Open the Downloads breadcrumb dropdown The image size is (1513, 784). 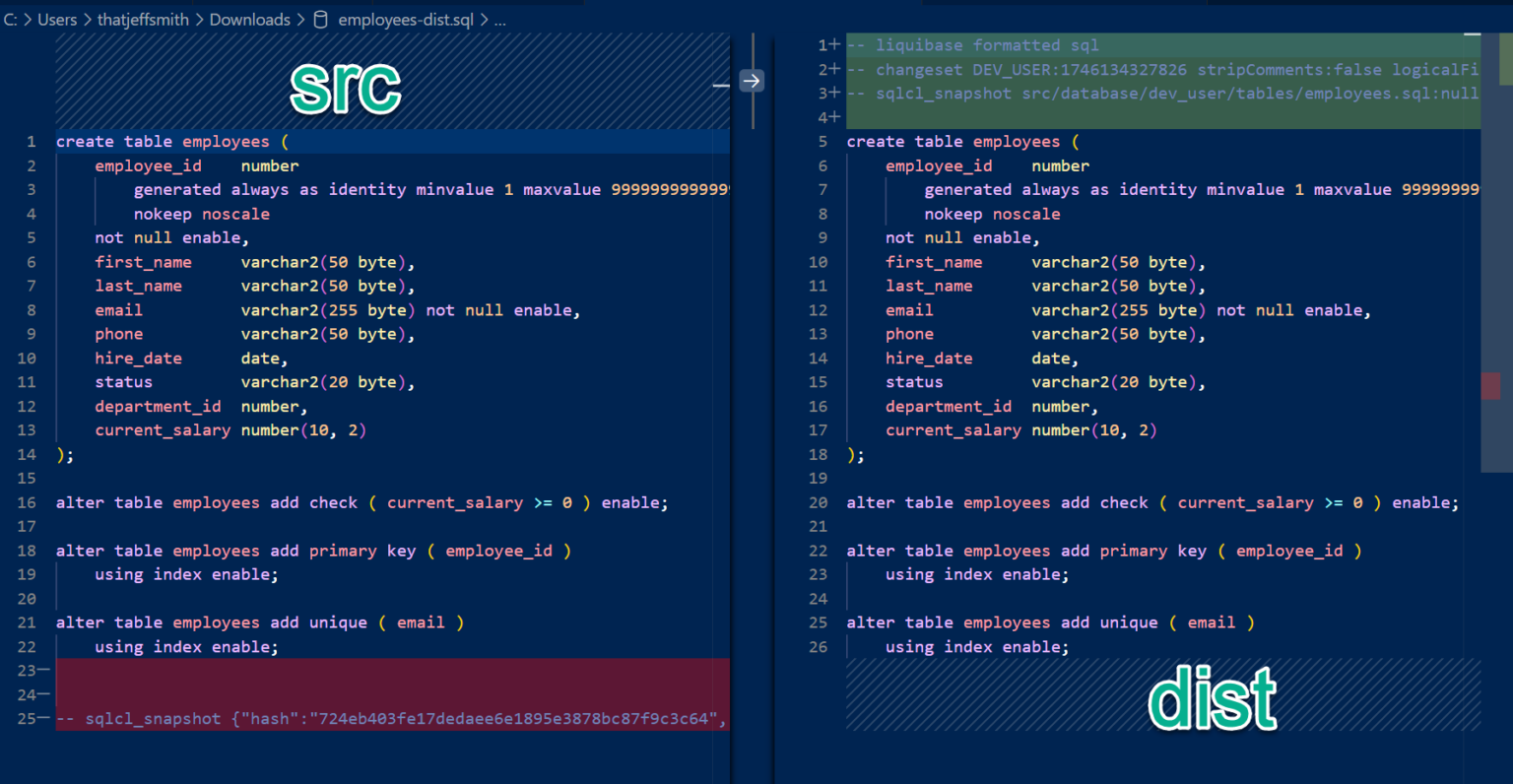point(249,19)
